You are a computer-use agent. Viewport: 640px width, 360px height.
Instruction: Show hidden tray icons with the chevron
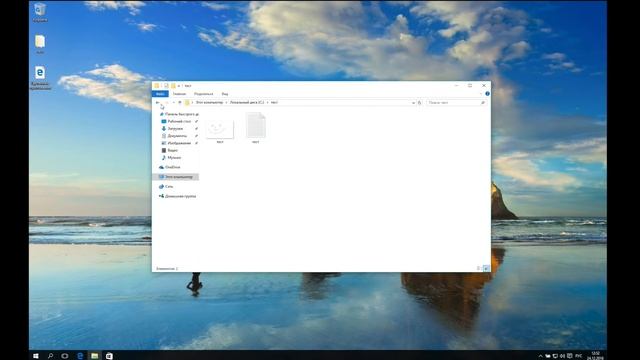coord(540,356)
